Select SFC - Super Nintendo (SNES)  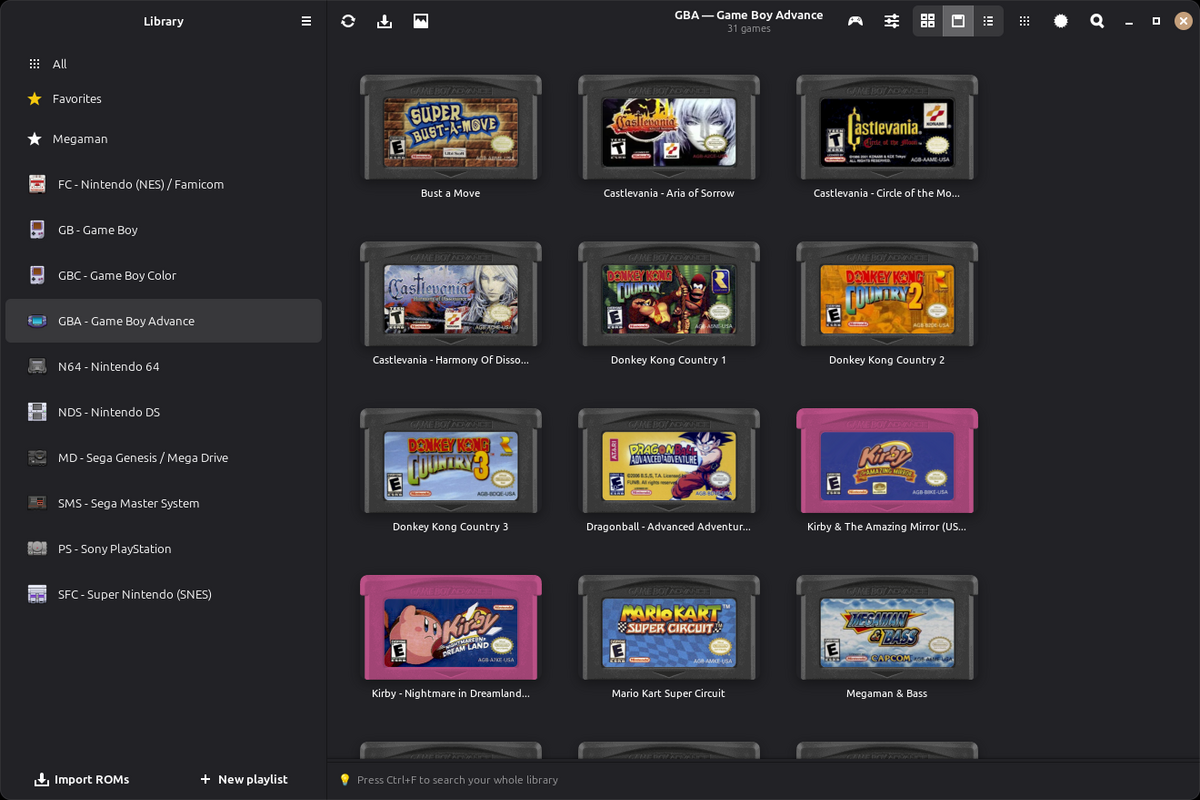point(164,594)
